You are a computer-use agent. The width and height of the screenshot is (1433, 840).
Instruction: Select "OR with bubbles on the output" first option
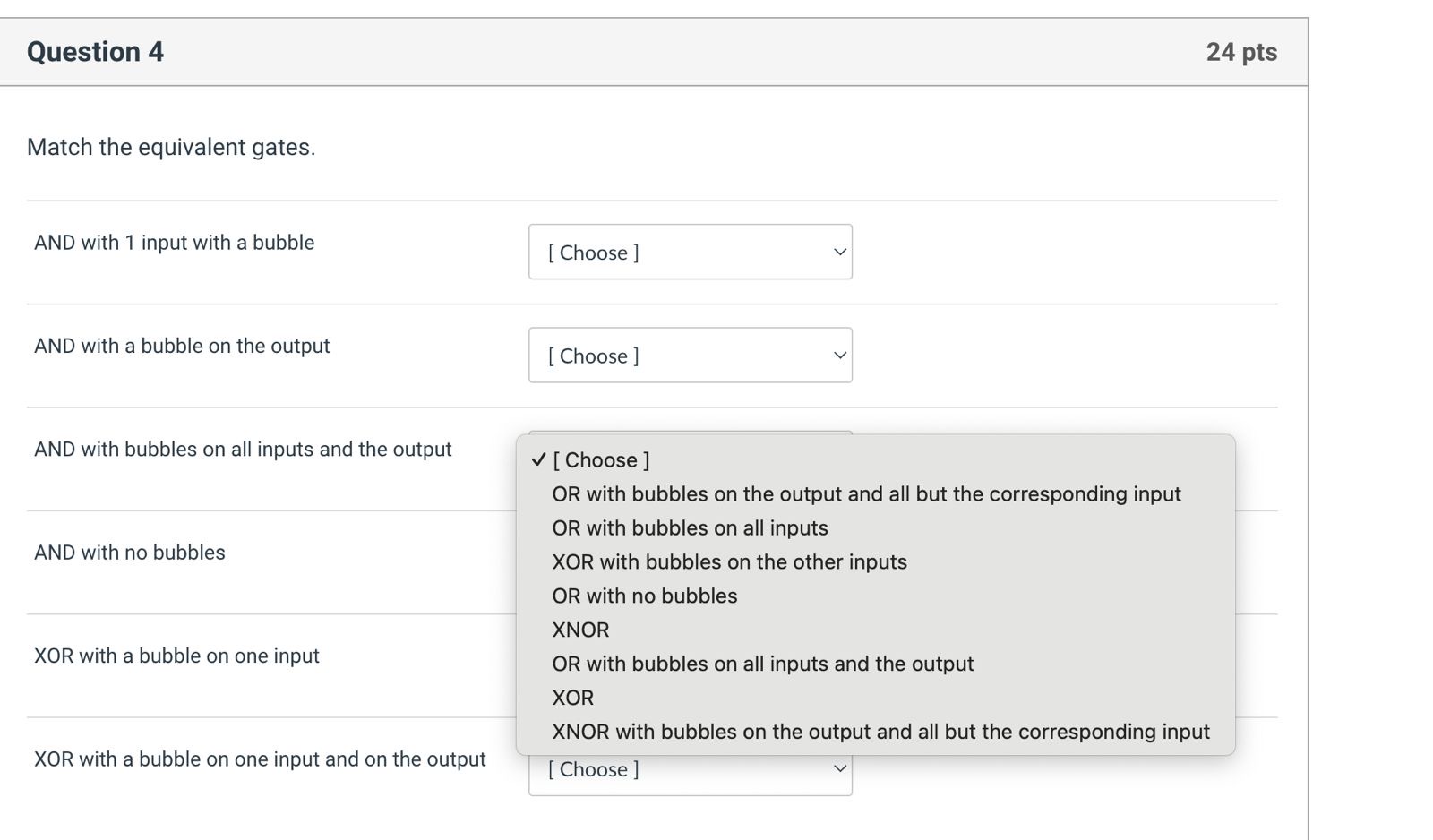[x=866, y=494]
